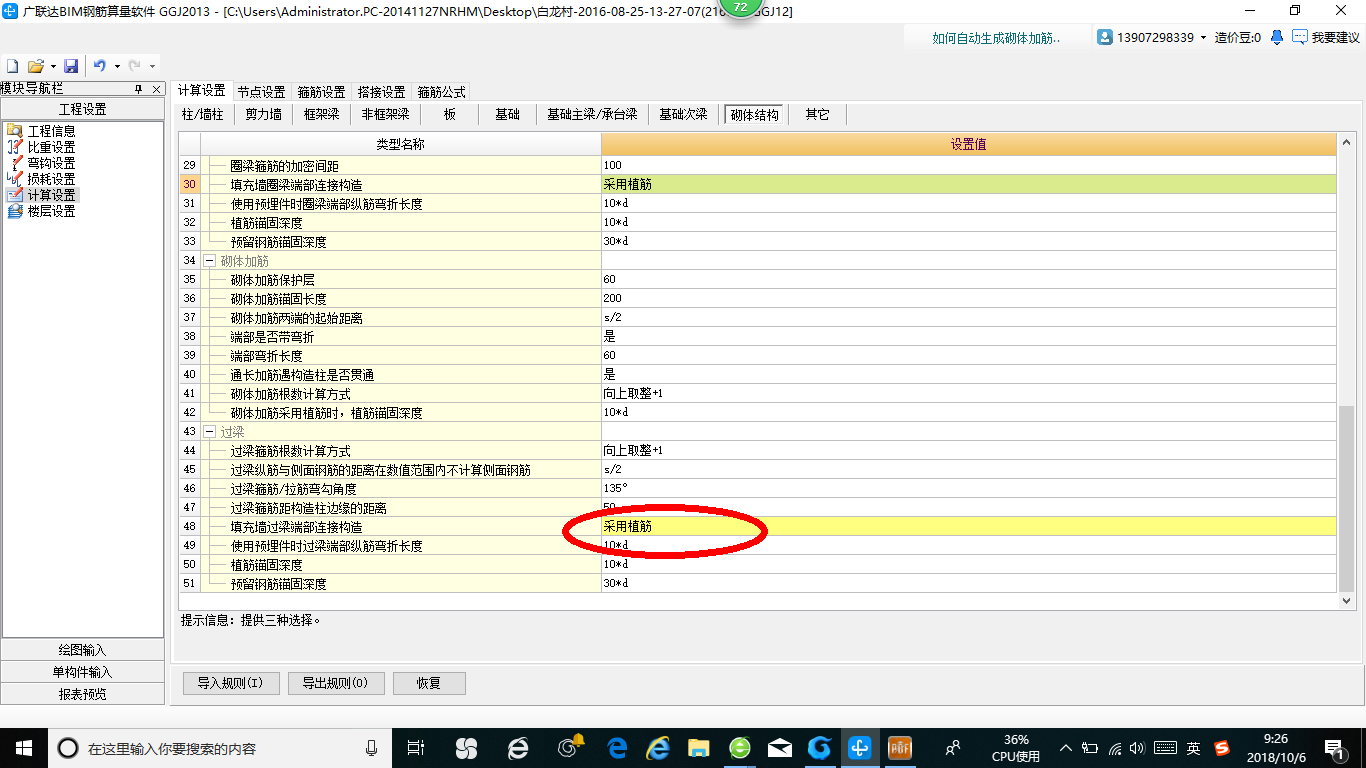Open the Undo history dropdown arrow
The image size is (1366, 768).
[x=117, y=66]
